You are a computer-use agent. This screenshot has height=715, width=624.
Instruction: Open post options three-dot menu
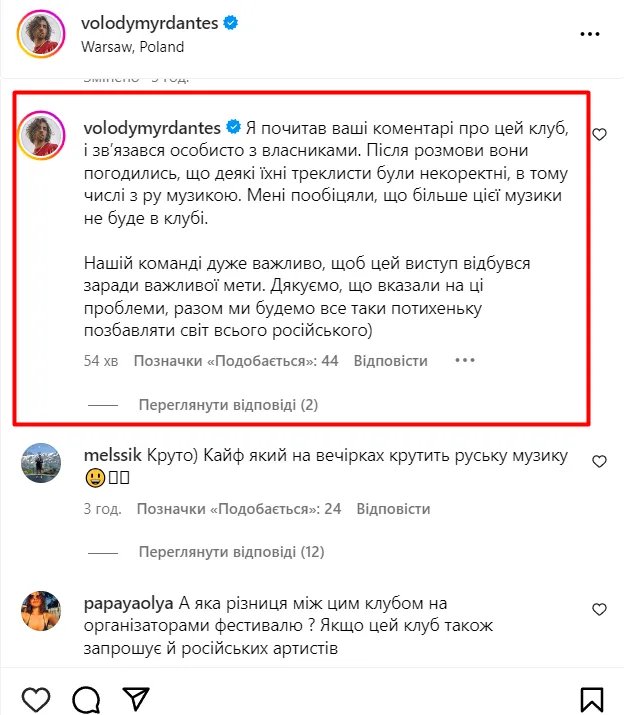pyautogui.click(x=589, y=35)
